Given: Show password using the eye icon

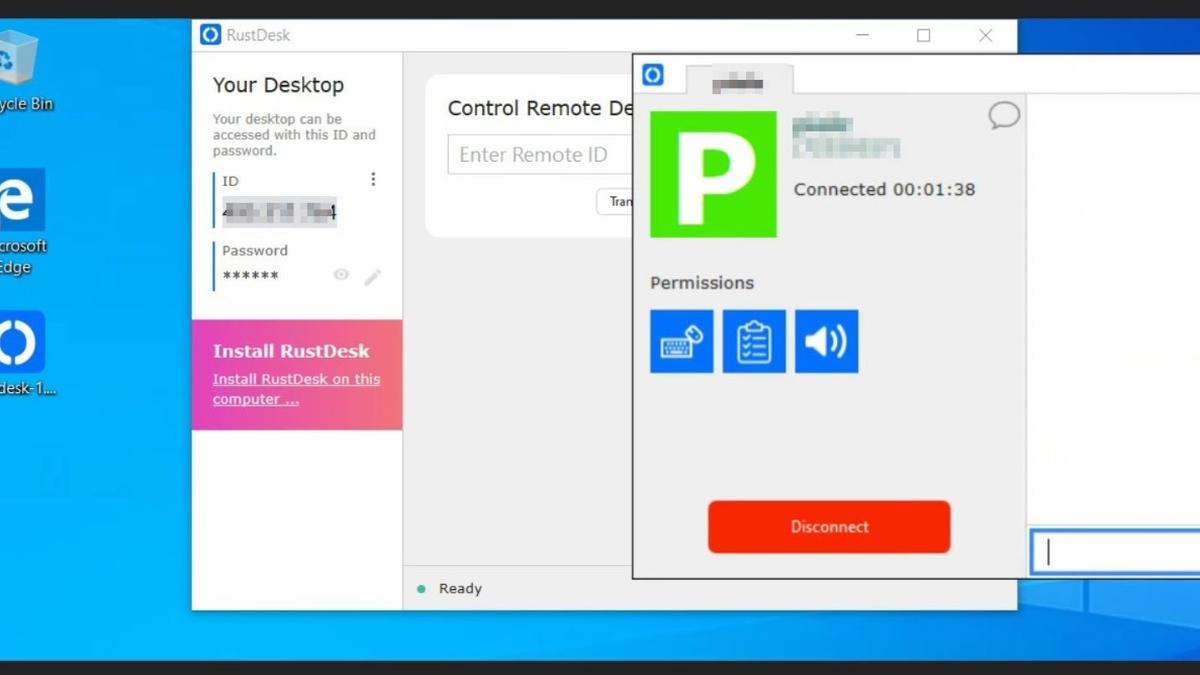Looking at the screenshot, I should [341, 275].
